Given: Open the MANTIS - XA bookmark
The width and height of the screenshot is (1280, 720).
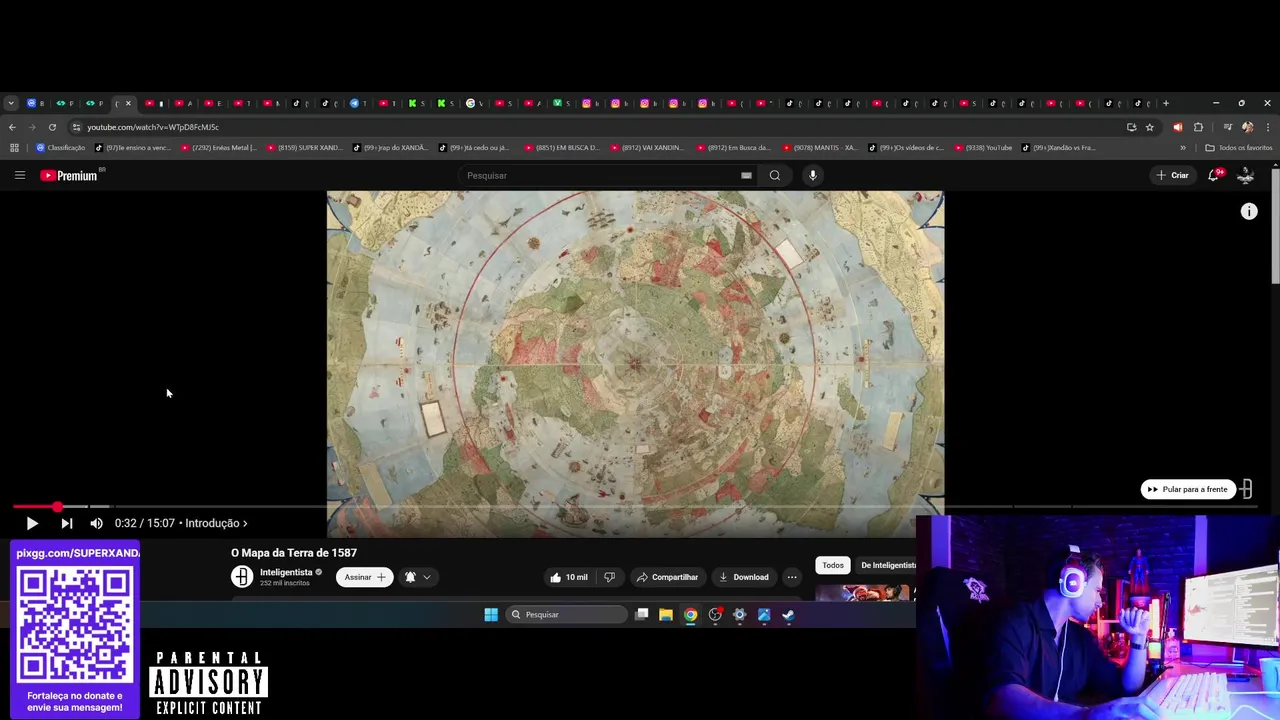Looking at the screenshot, I should (820, 148).
